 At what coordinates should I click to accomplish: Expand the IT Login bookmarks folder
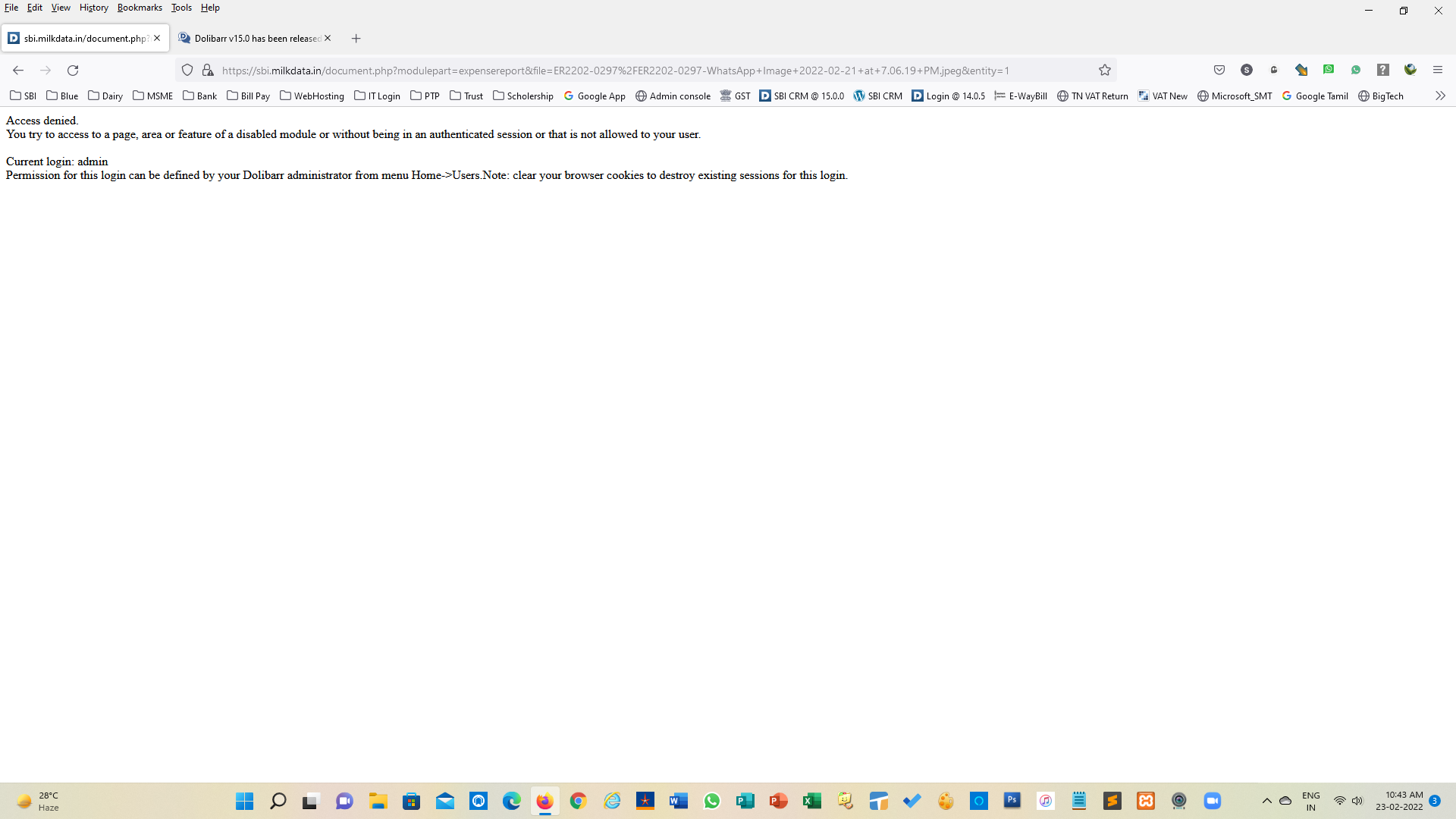pyautogui.click(x=378, y=96)
